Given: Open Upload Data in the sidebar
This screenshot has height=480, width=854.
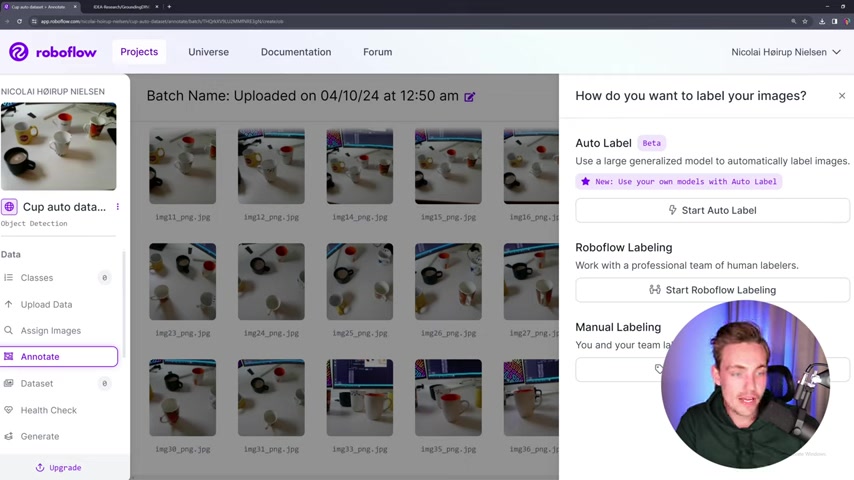Looking at the screenshot, I should click(59, 305).
